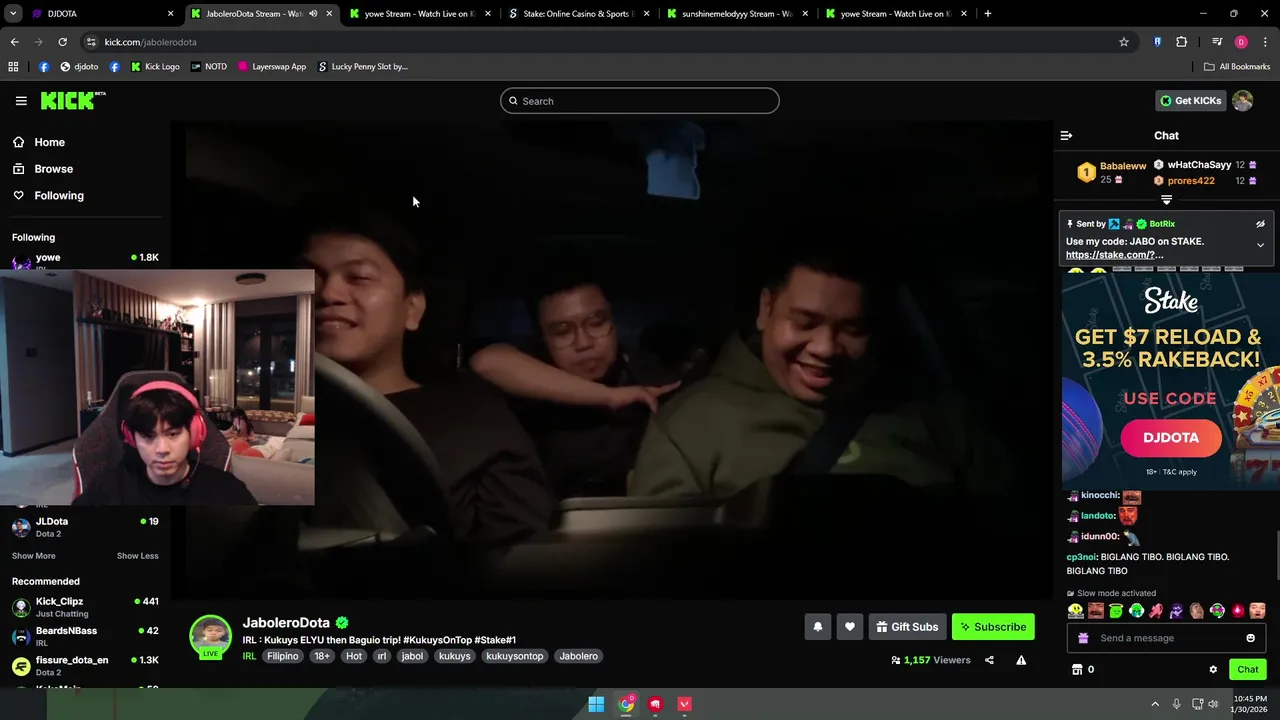Click the browser back arrow
Screen dimensions: 1280x720
15,42
